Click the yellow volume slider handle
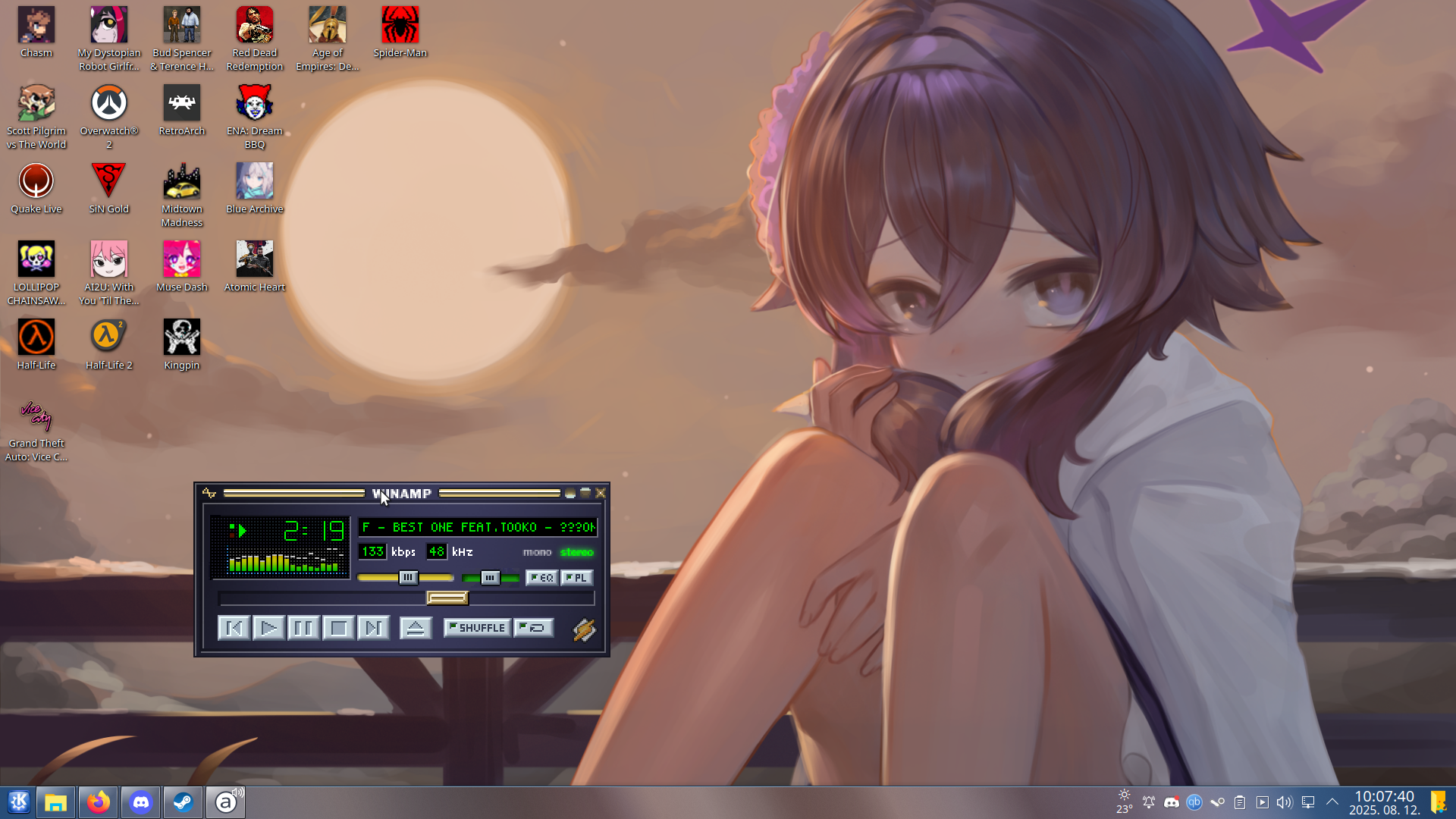This screenshot has width=1456, height=819. coord(408,578)
